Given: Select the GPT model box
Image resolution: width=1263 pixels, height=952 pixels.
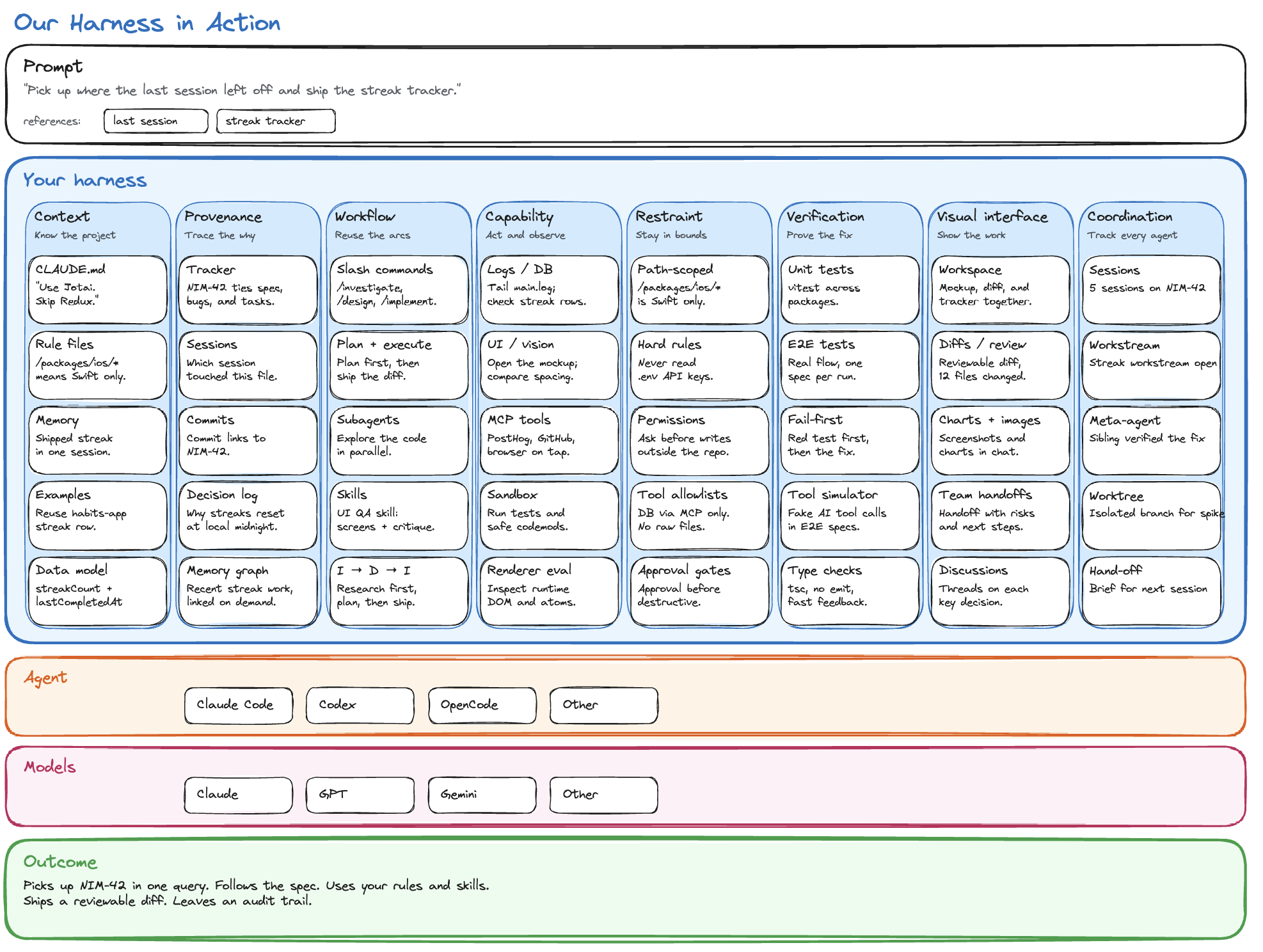Looking at the screenshot, I should point(360,795).
